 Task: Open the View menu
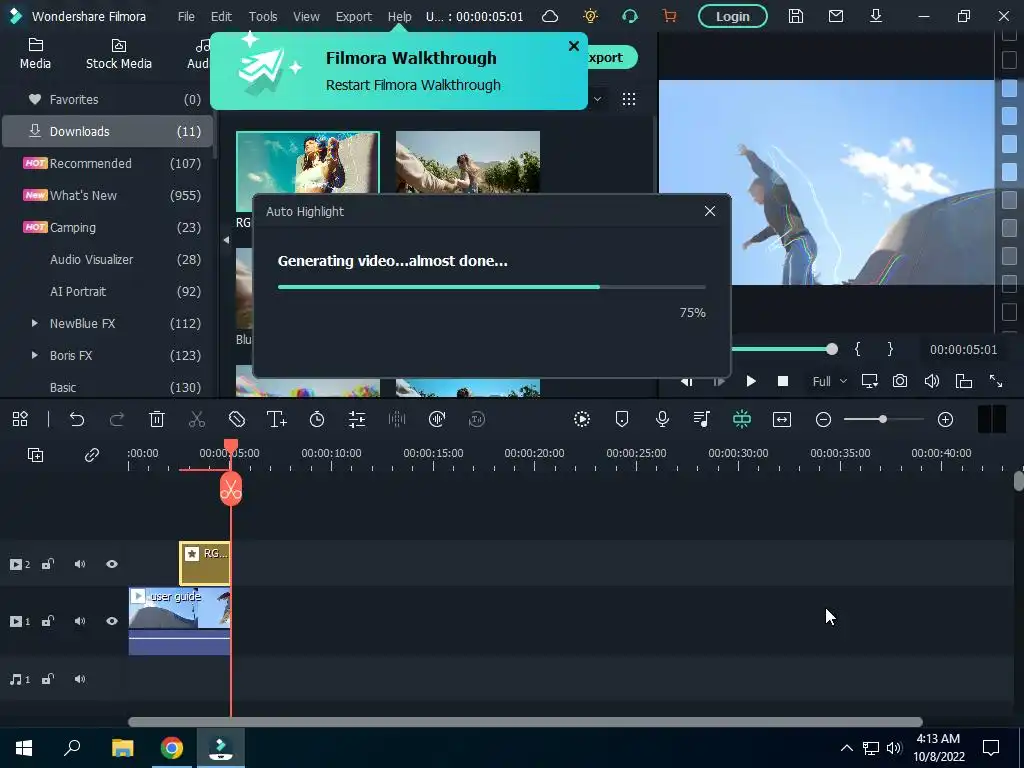[x=306, y=16]
